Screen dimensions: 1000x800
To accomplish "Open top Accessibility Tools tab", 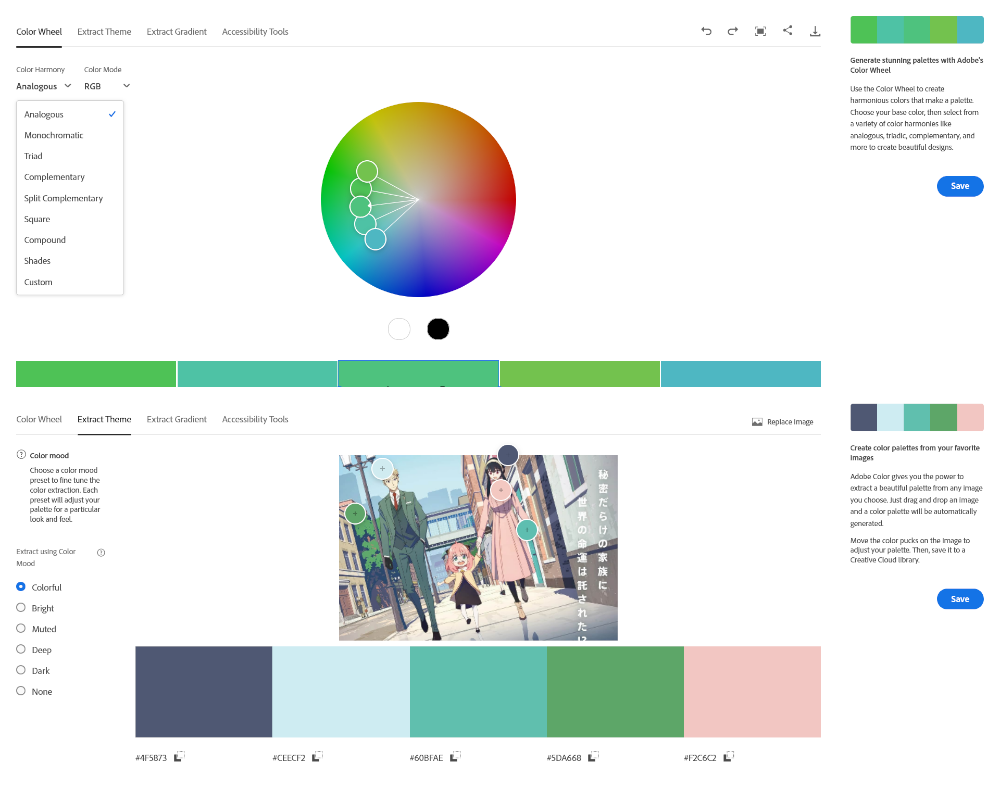I will [255, 32].
